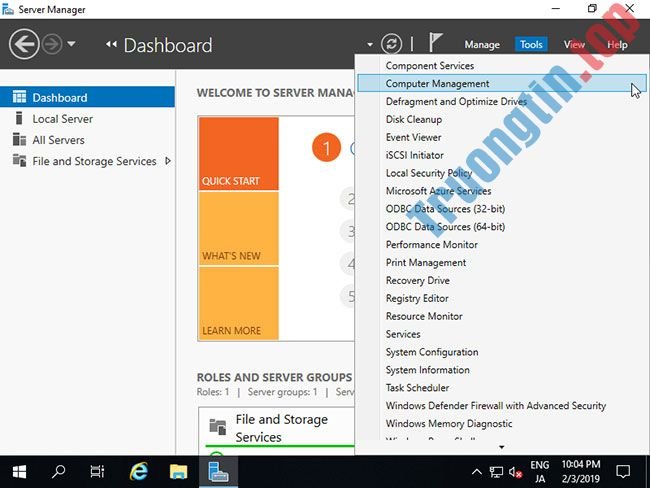Click the Refresh icon in the header
650x488 pixels.
391,44
